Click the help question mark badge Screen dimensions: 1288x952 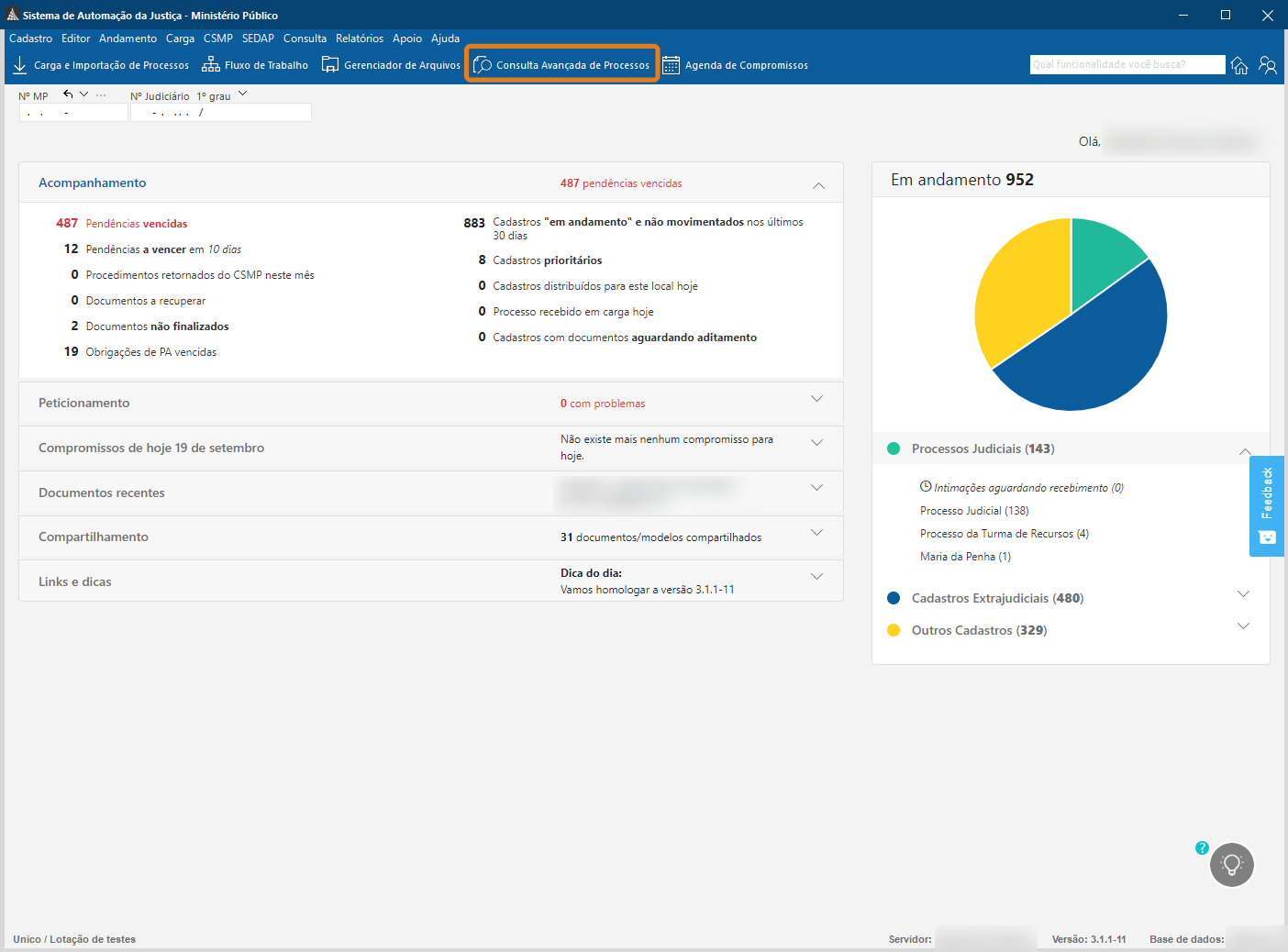click(x=1202, y=847)
